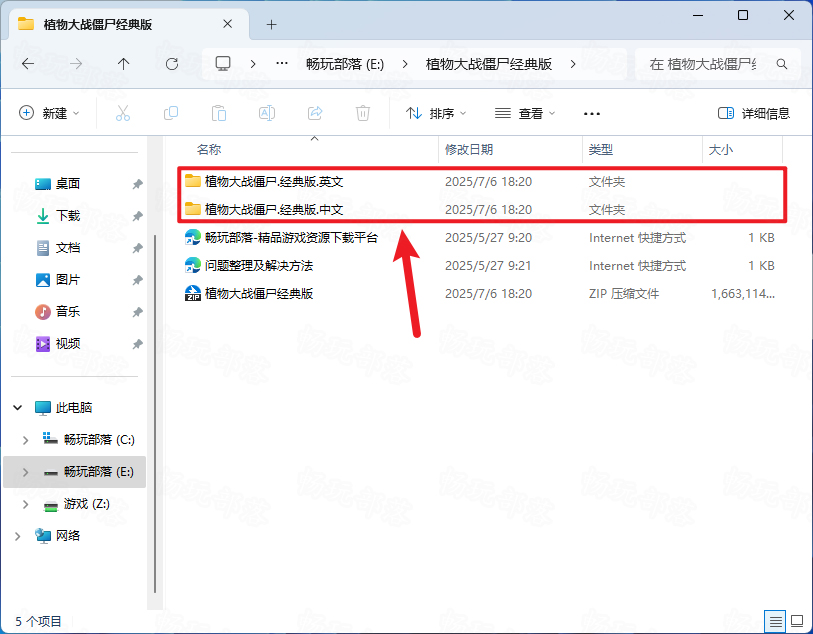This screenshot has width=813, height=634.
Task: Select 此电脑 in the navigation tree
Action: click(x=74, y=408)
